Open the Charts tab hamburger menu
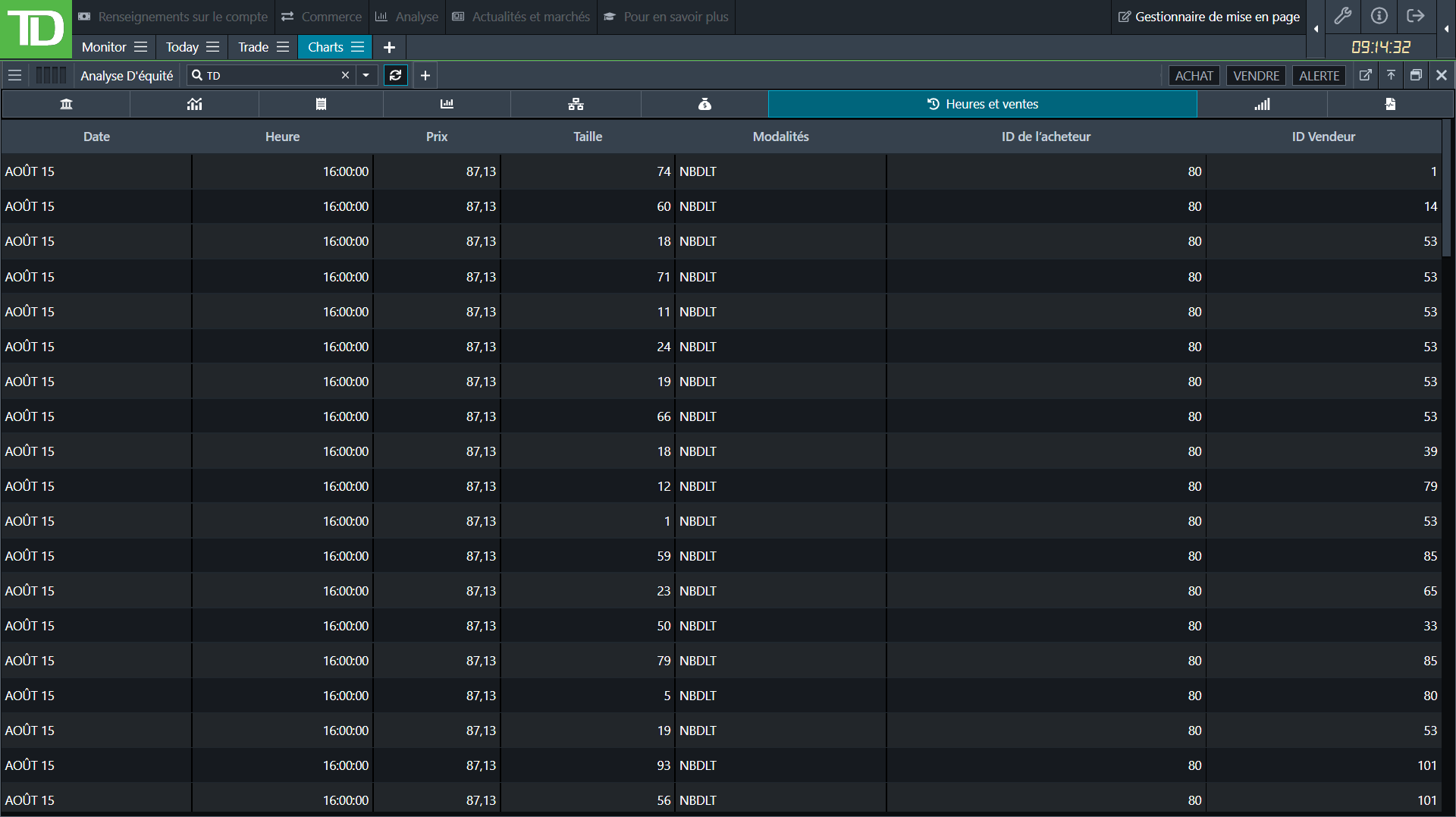This screenshot has height=817, width=1456. tap(358, 47)
